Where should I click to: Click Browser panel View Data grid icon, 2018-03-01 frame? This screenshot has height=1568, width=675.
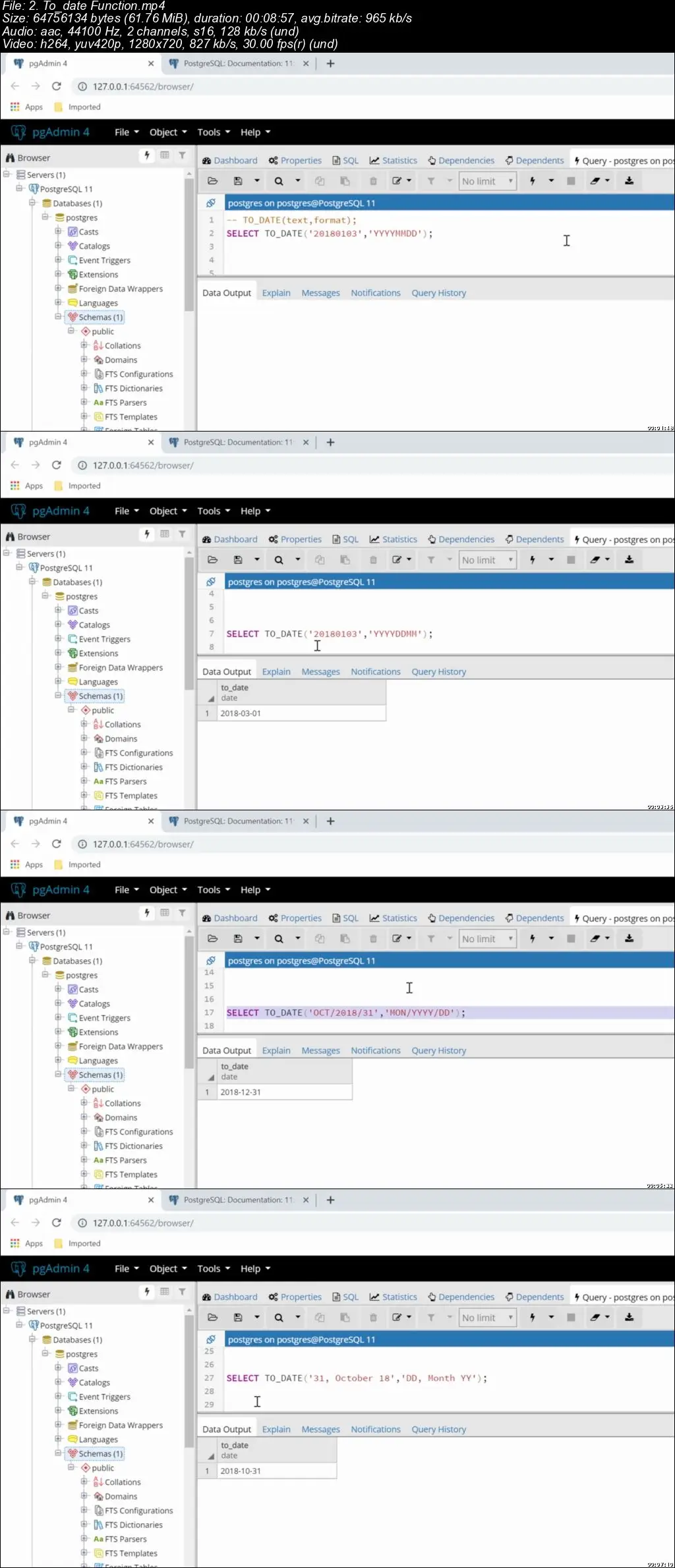pyautogui.click(x=165, y=534)
